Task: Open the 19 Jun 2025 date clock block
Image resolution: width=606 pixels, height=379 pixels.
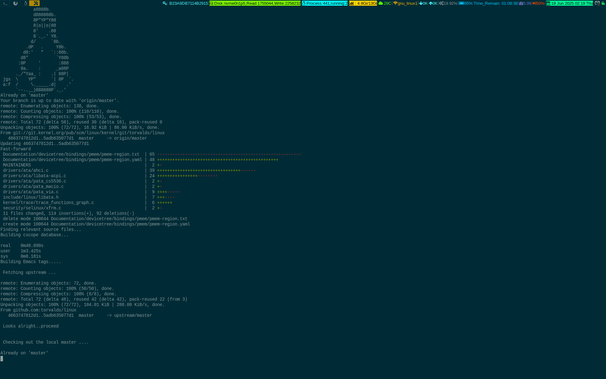Action: click(570, 3)
